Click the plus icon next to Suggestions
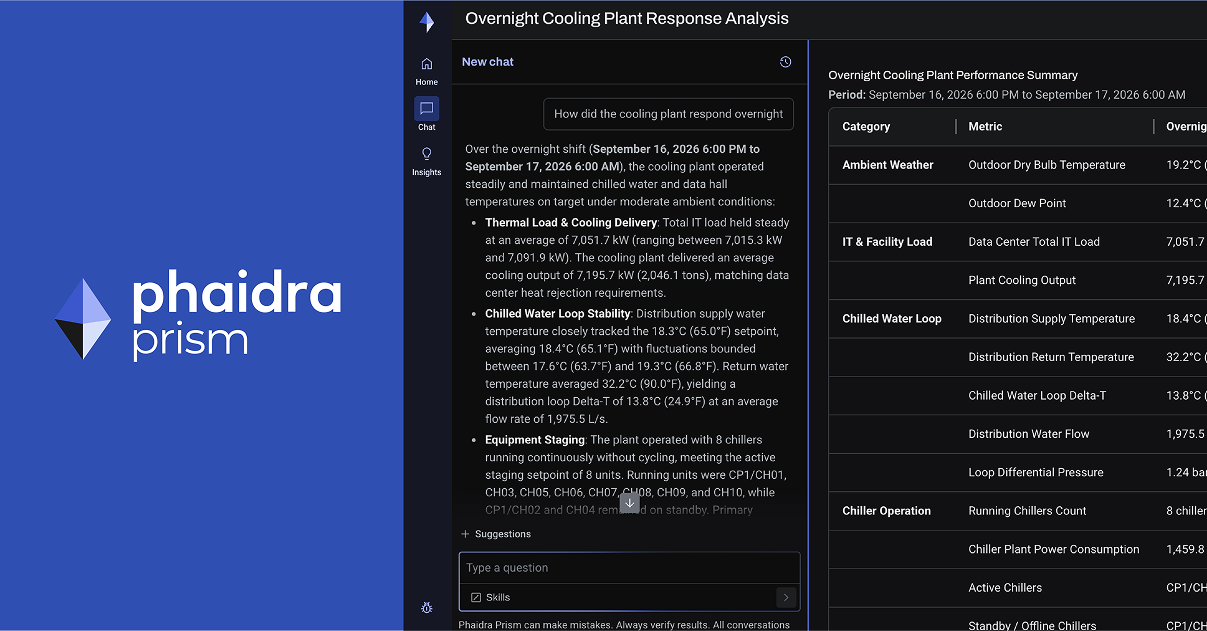This screenshot has height=631, width=1207. (x=465, y=534)
